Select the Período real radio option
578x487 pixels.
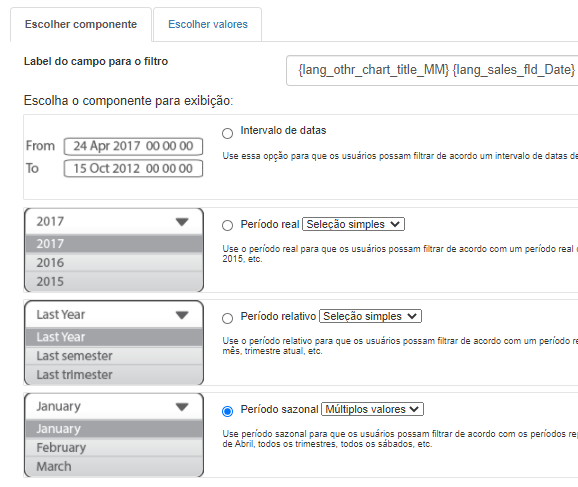tap(227, 225)
